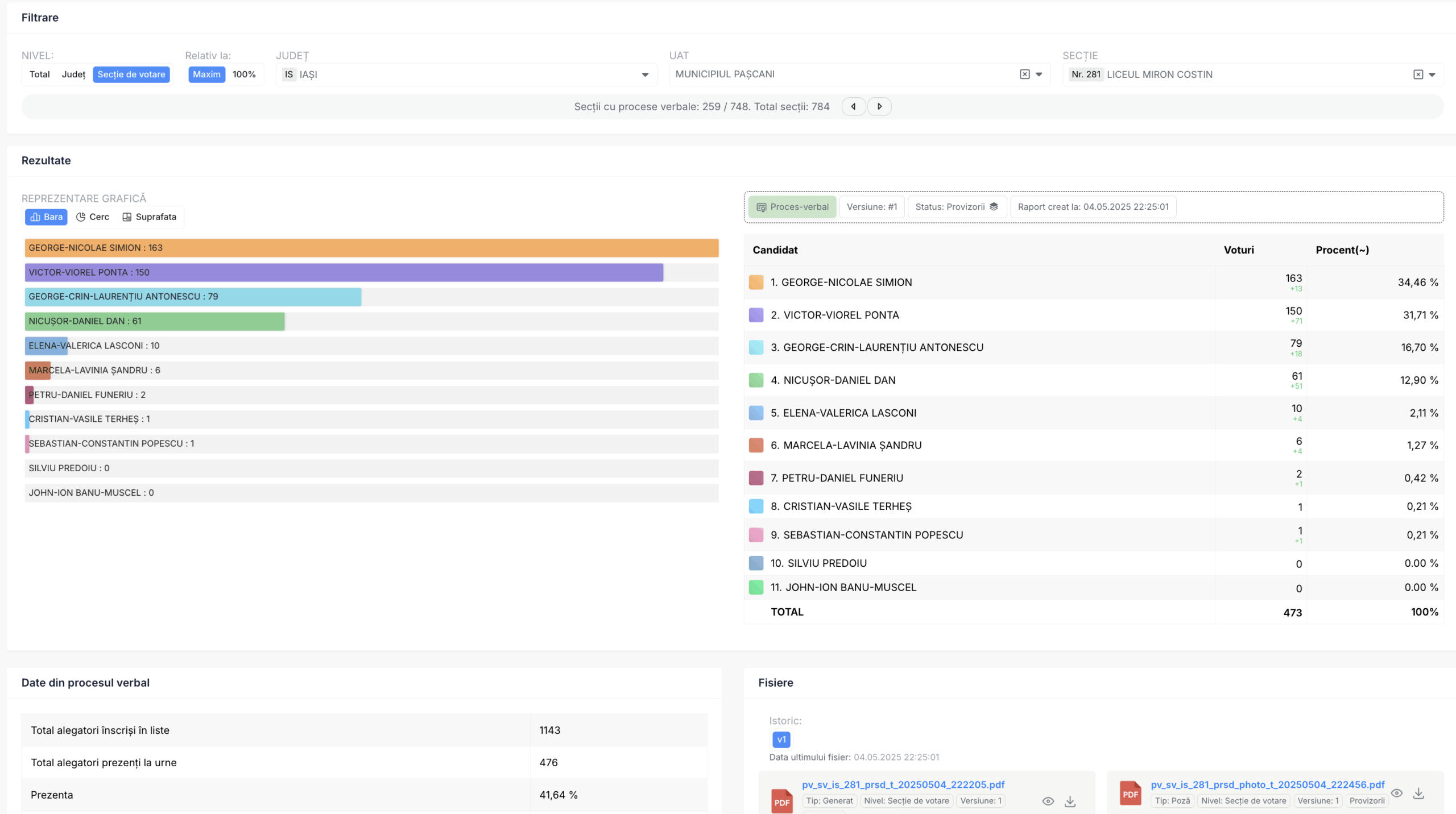Set level to Total
The image size is (1456, 814).
[40, 74]
